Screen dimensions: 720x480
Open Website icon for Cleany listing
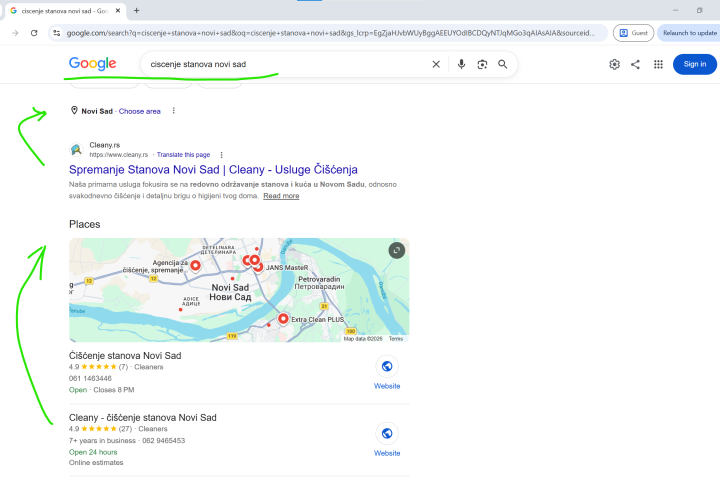tap(387, 433)
